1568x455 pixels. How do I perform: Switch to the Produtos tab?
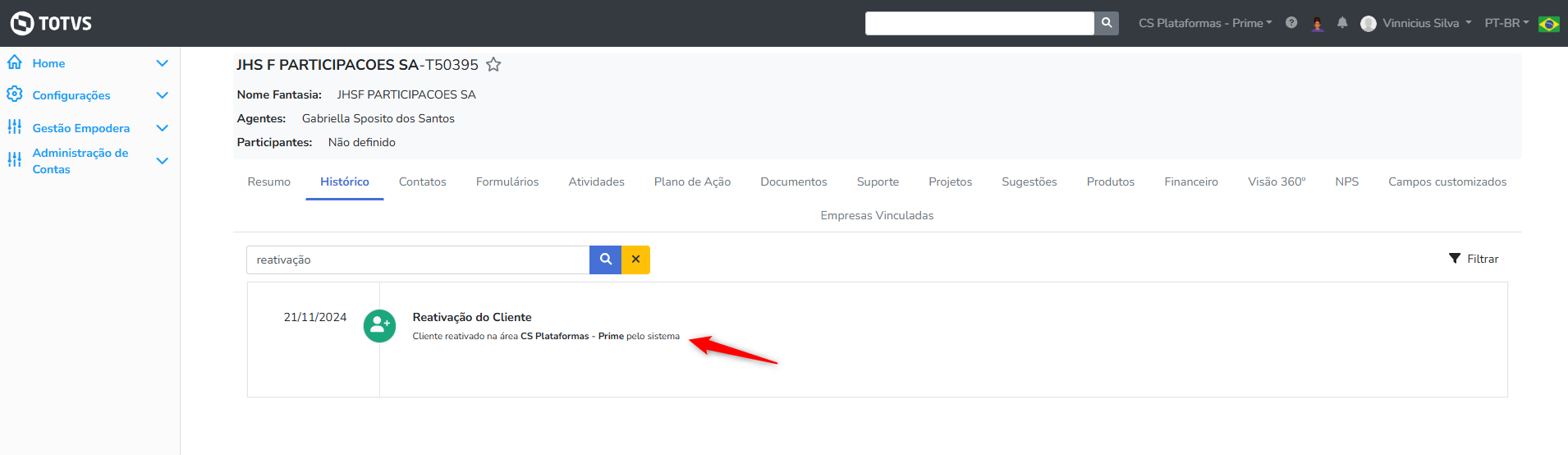[1111, 182]
